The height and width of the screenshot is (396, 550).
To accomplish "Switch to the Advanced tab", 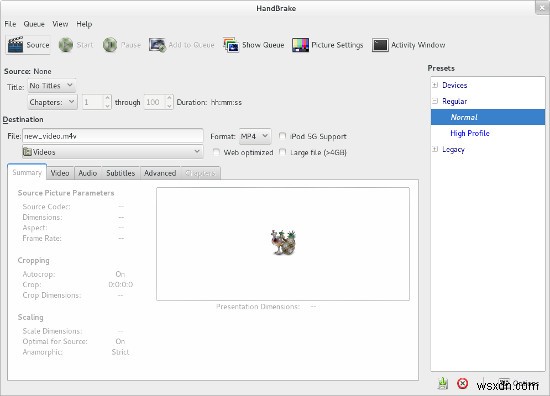I will pos(160,173).
